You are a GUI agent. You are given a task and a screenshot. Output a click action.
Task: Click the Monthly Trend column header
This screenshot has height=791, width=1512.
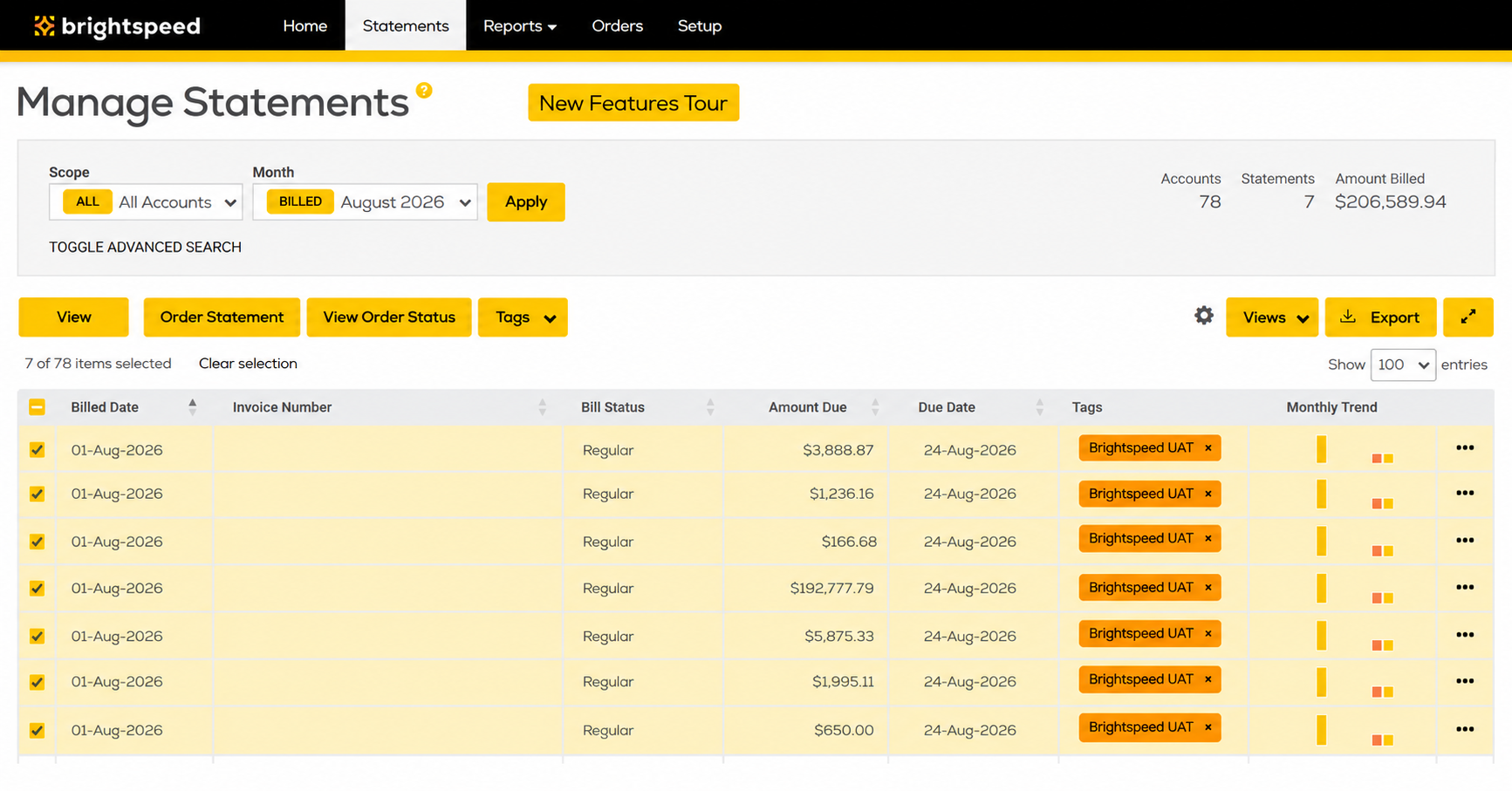1331,407
